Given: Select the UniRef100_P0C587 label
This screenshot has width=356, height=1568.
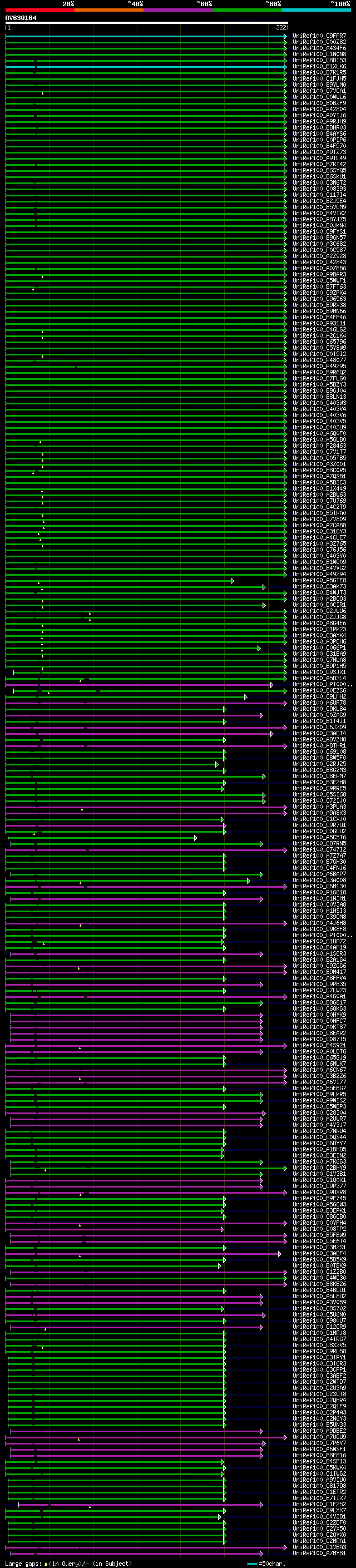Looking at the screenshot, I should coord(319,250).
